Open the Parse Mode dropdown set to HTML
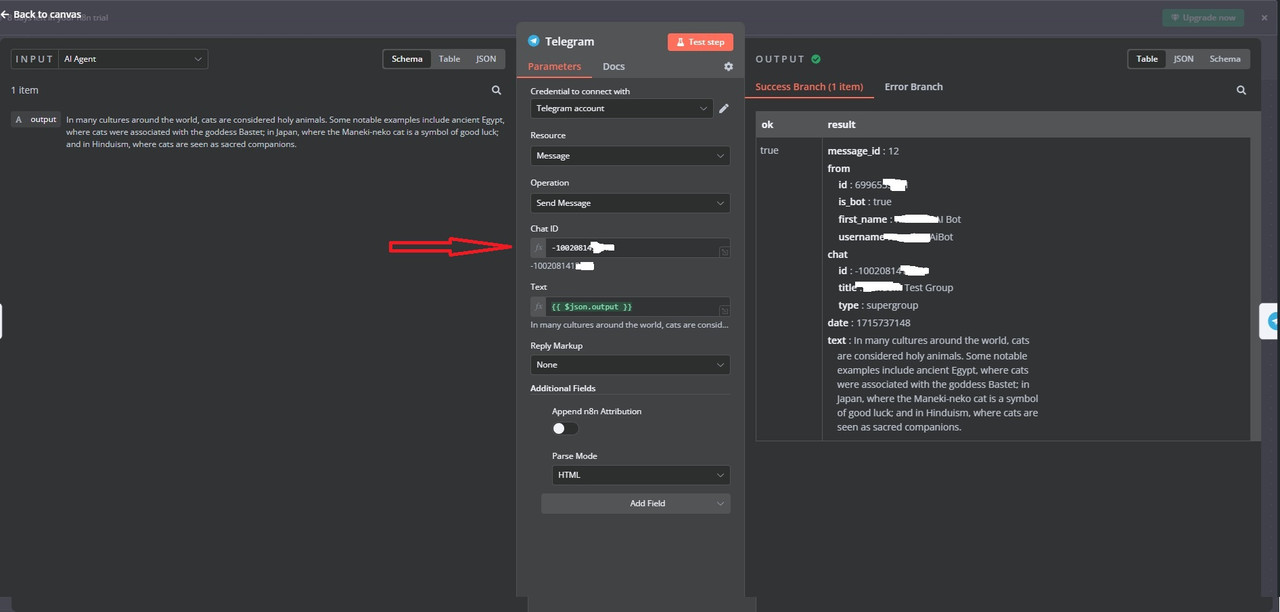 (x=641, y=475)
